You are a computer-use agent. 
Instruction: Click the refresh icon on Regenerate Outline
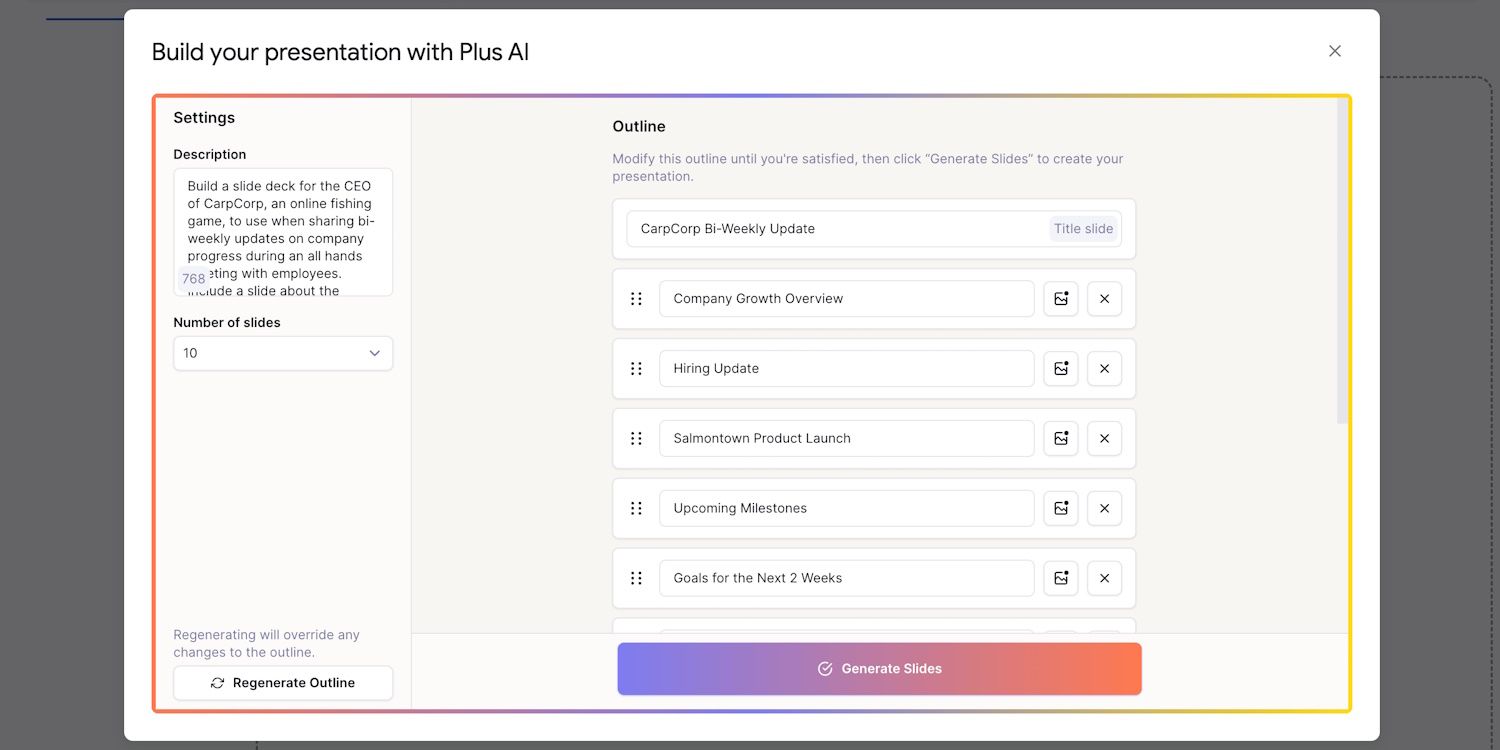coord(216,682)
